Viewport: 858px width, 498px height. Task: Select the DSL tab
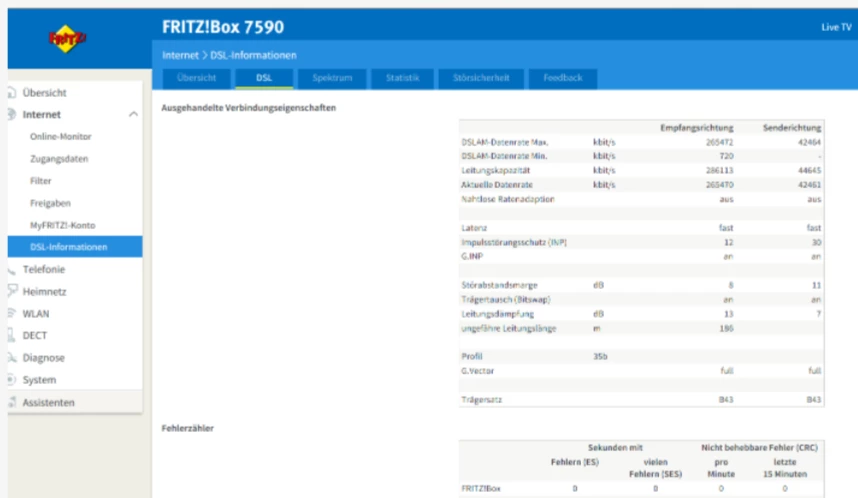click(x=264, y=78)
